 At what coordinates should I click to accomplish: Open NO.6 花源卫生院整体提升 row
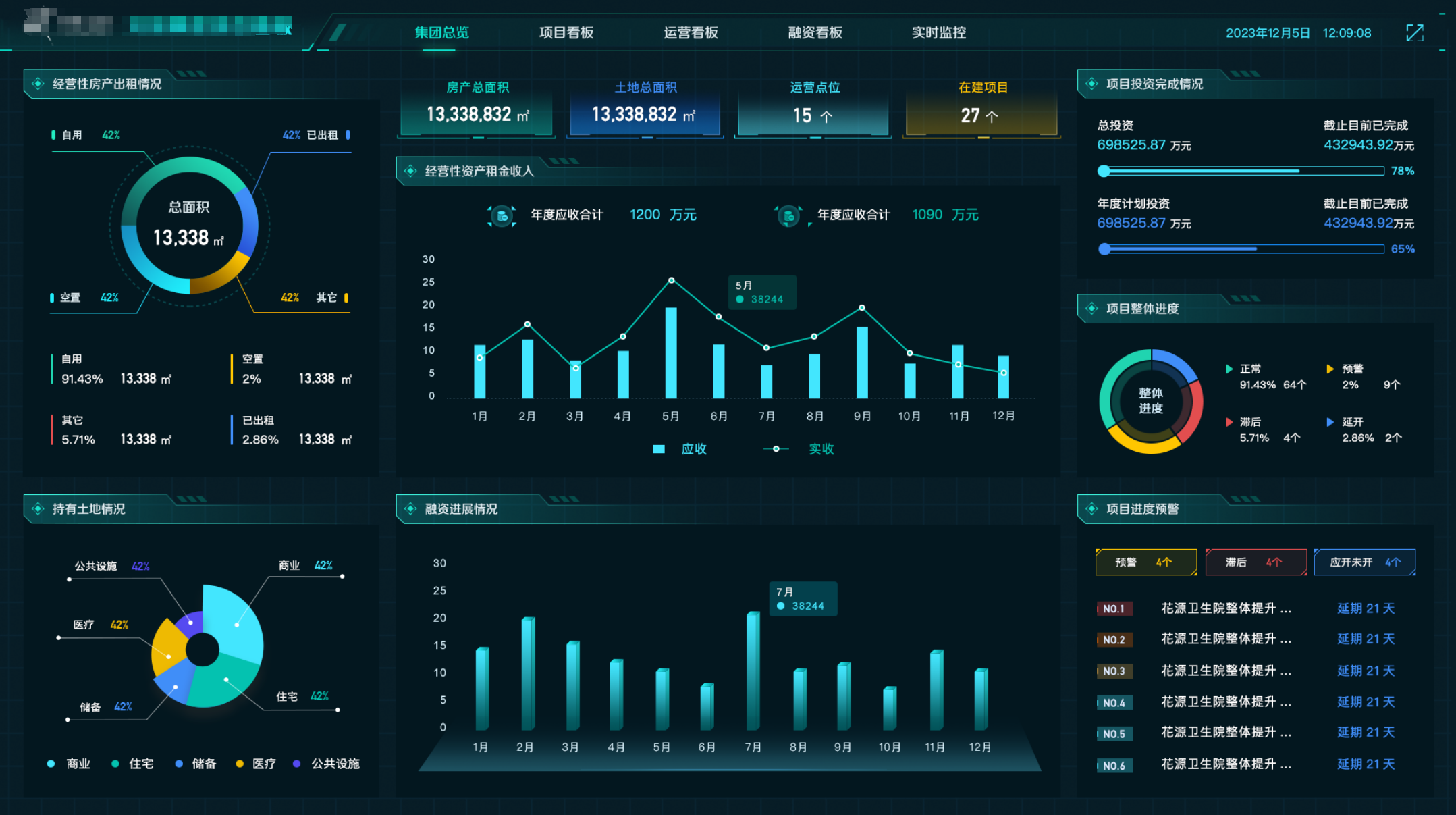point(1246,765)
